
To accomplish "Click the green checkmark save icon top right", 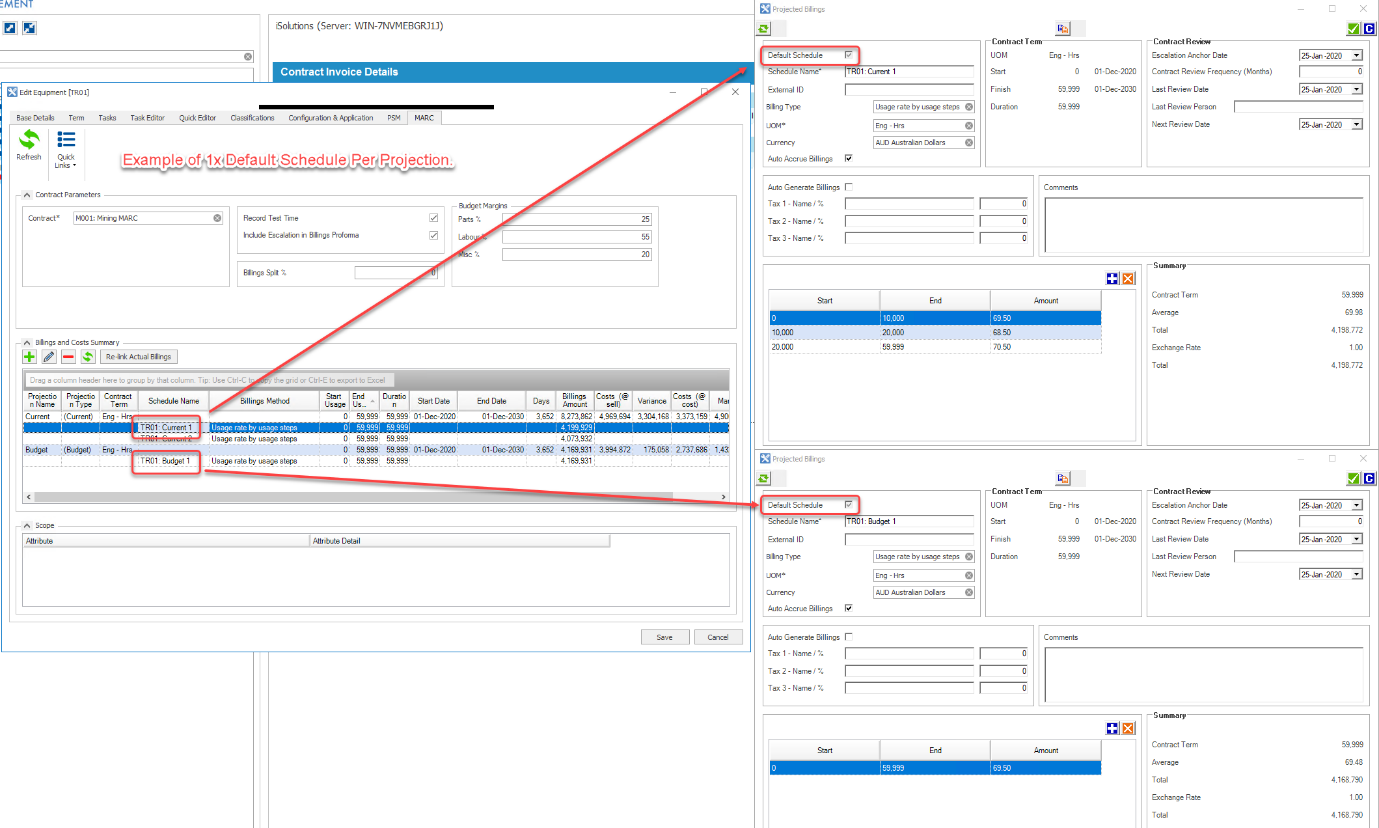I will coord(1353,28).
